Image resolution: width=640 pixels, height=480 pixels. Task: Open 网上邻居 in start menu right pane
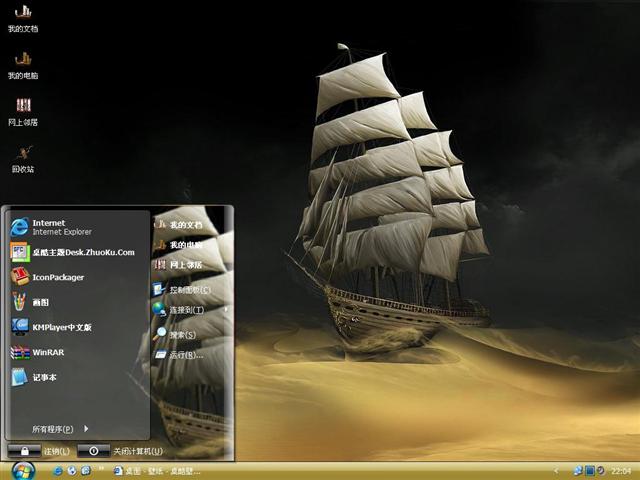[178, 264]
